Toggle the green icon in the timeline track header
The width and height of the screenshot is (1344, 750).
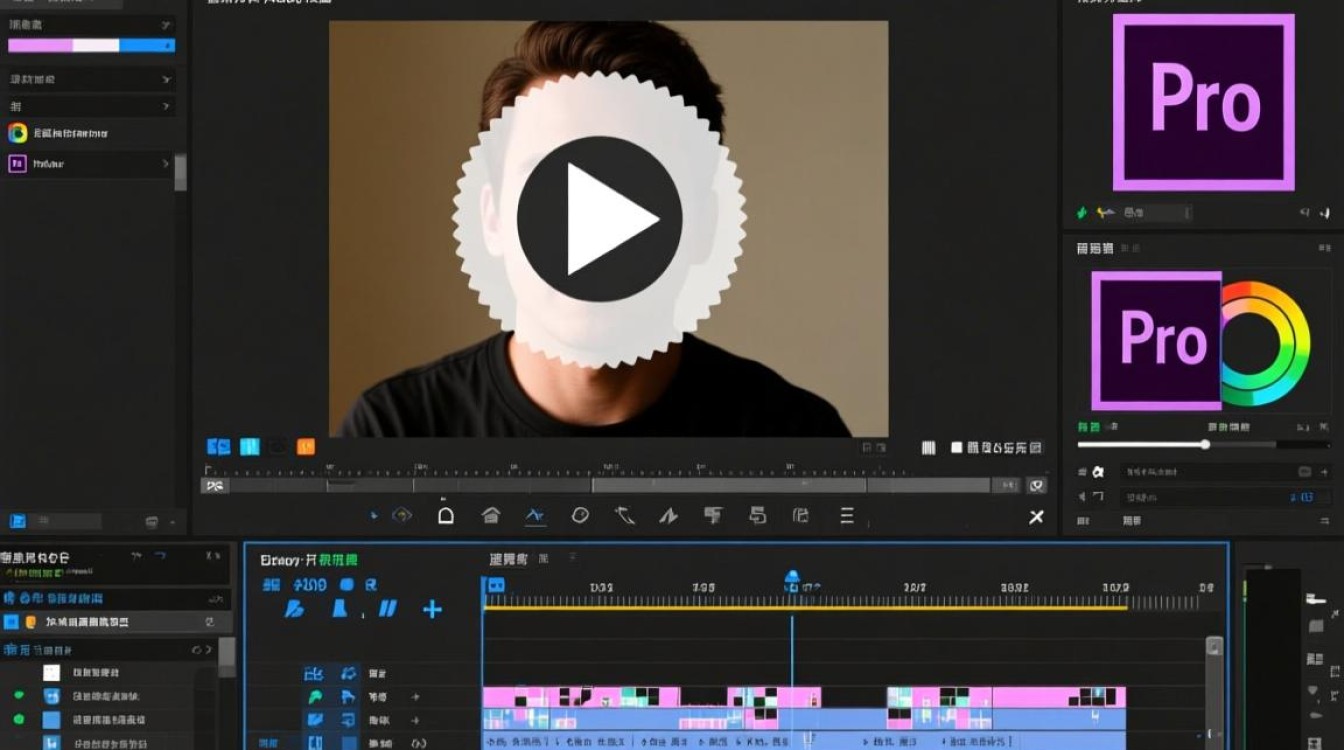(315, 697)
